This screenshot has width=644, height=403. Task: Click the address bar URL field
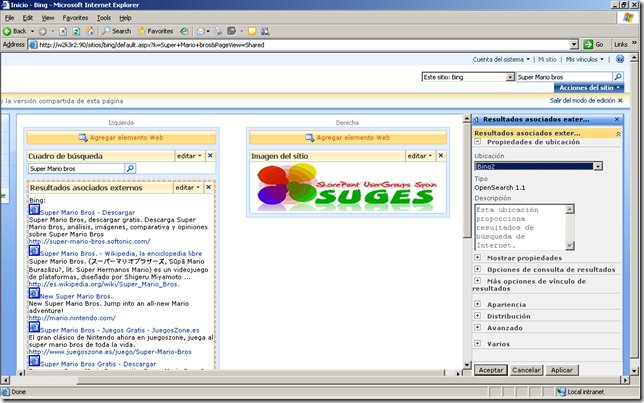pos(303,44)
